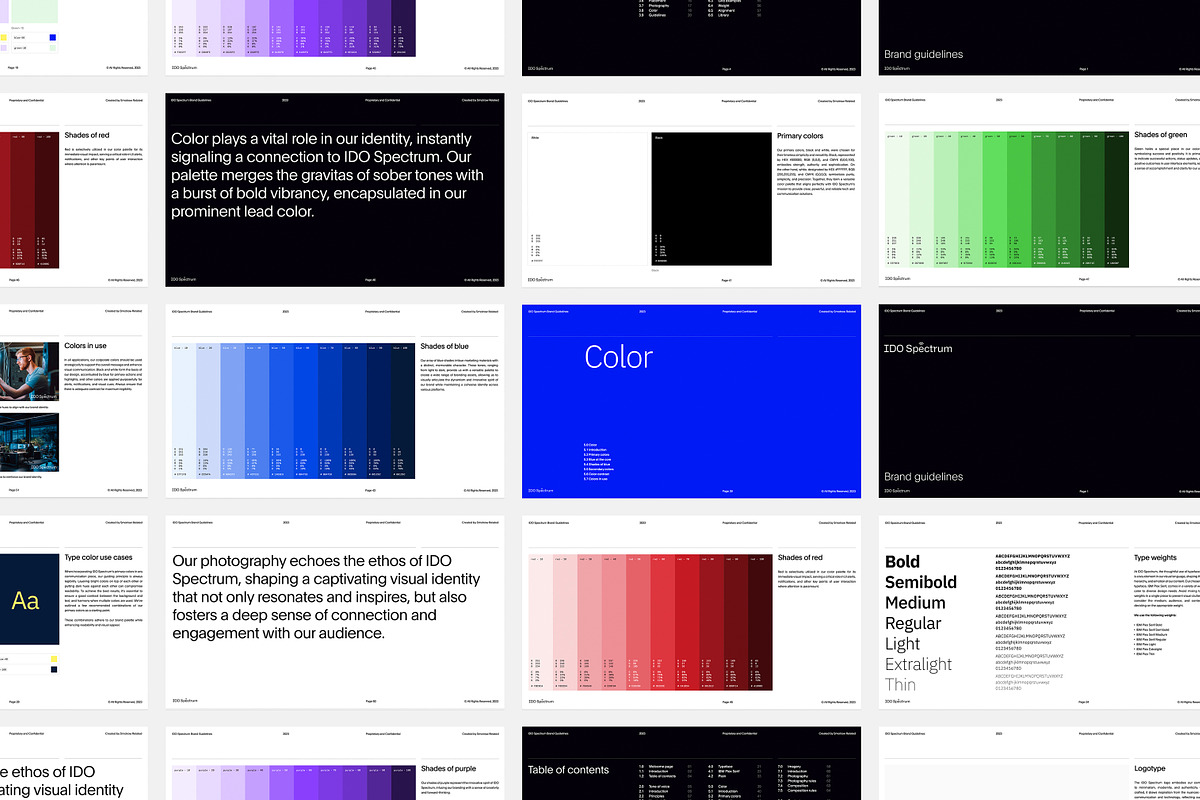
Task: Click the "Extralight" weight sample
Action: (919, 664)
